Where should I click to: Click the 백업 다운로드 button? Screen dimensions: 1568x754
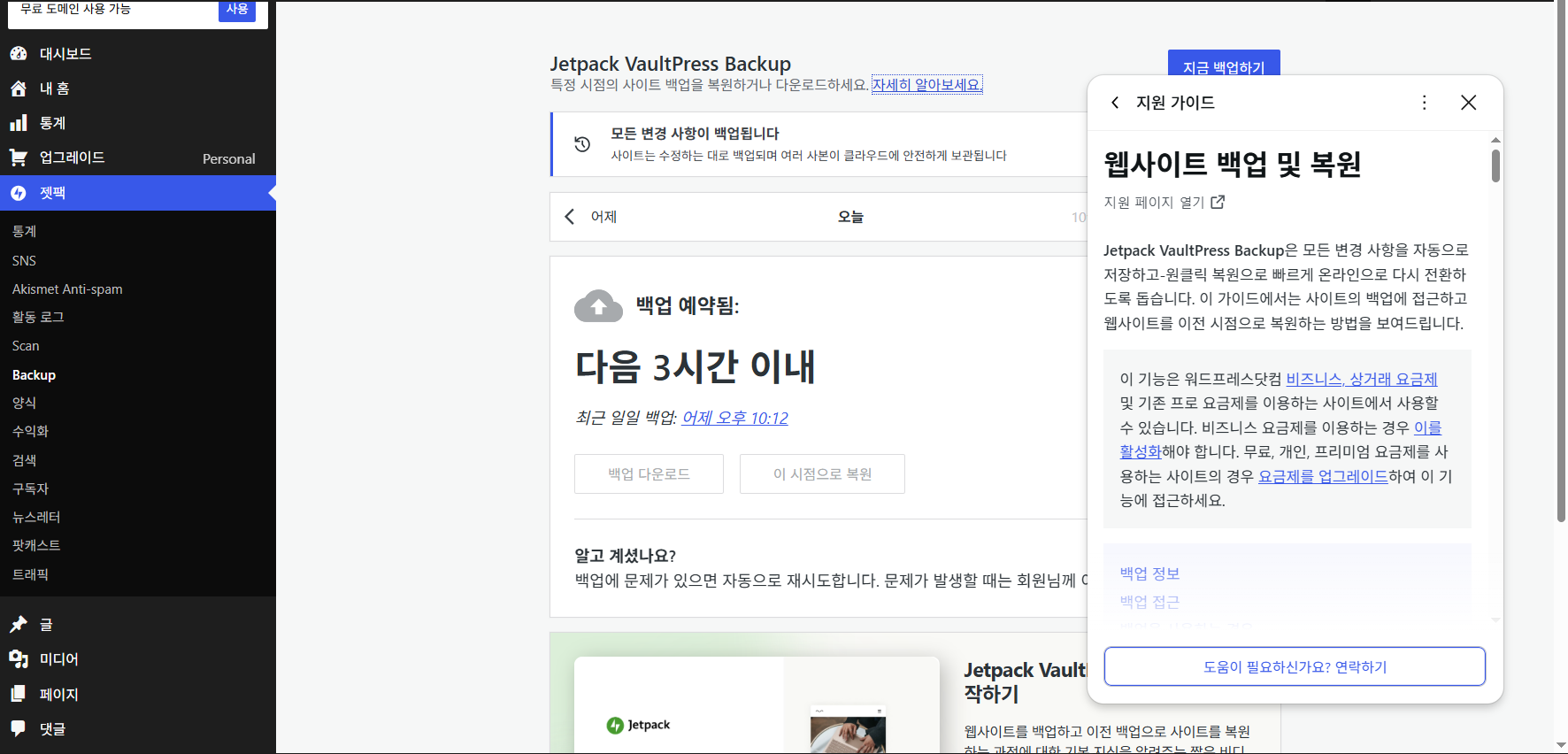649,474
